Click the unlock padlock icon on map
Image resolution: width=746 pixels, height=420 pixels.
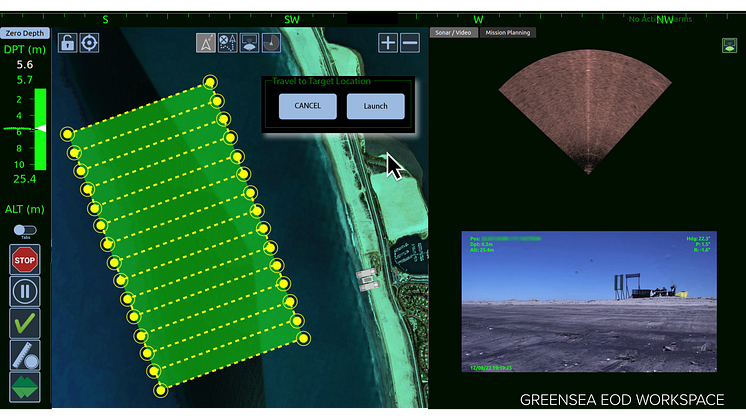(68, 43)
